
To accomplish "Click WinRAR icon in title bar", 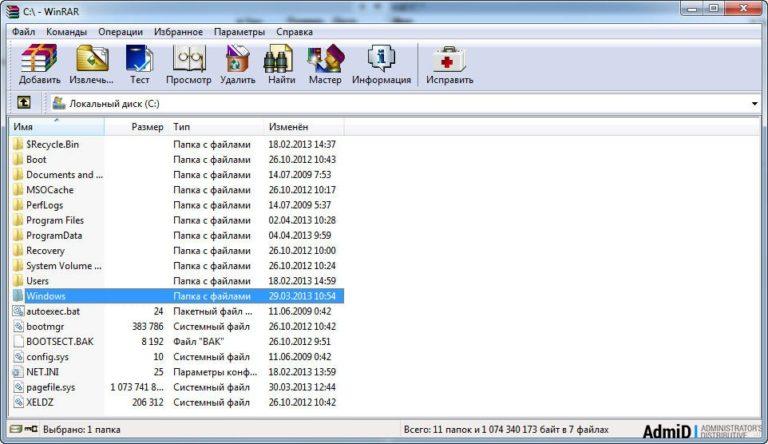I will click(x=13, y=11).
